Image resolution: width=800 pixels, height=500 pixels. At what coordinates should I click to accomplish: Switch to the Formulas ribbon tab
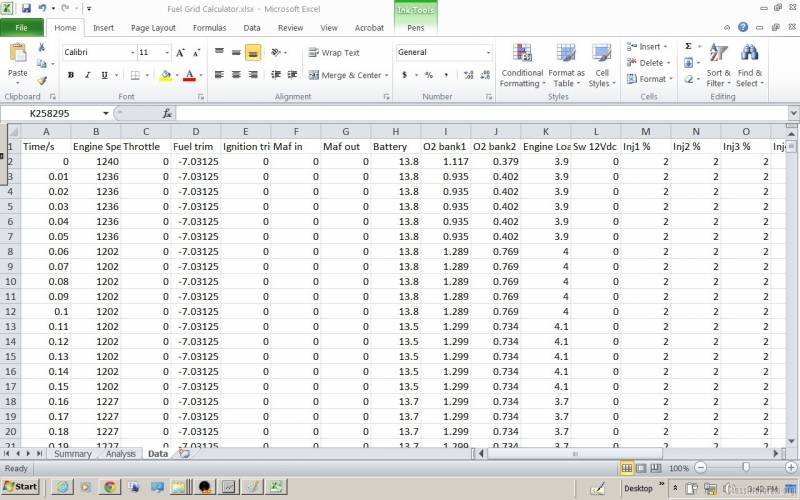[209, 28]
